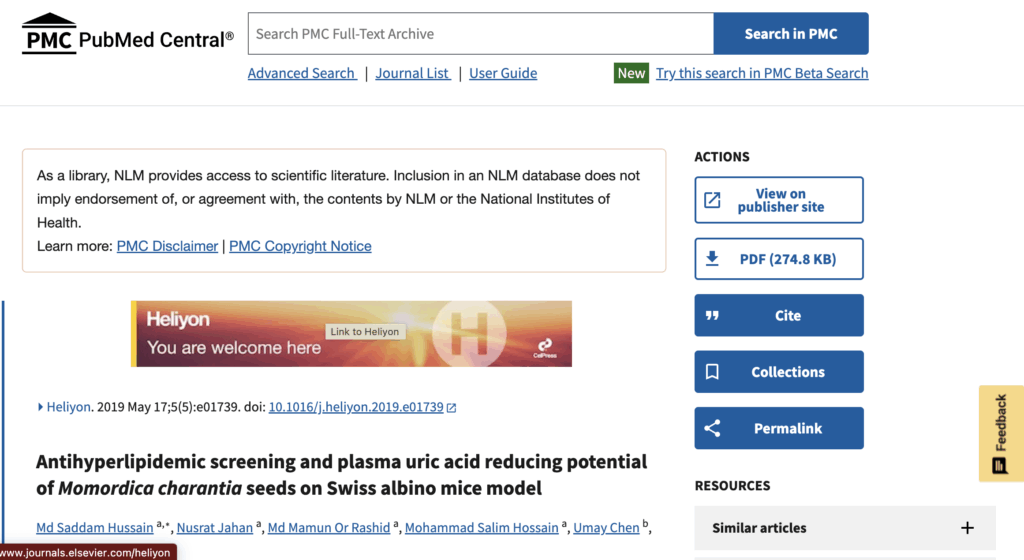Click the PDF download arrow icon
The image size is (1024, 560).
[712, 259]
